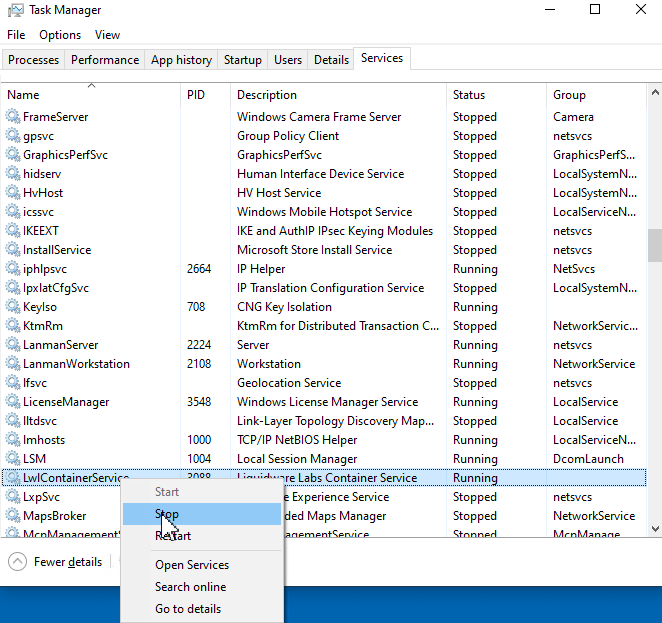Click the Local Session Manager description
Screen dimensions: 662x623
pos(297,458)
